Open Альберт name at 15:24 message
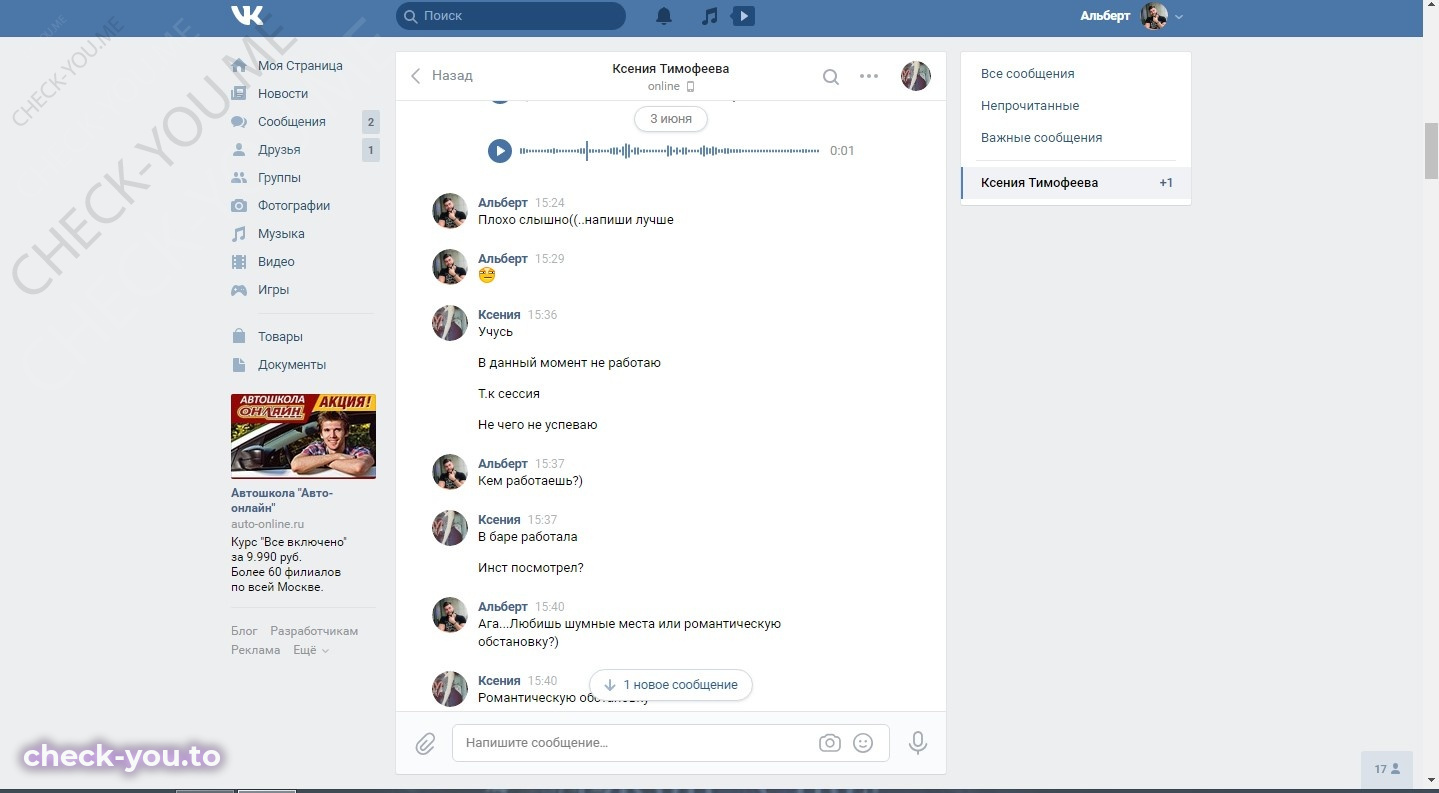Screen dimensions: 1439x793 pyautogui.click(x=502, y=203)
